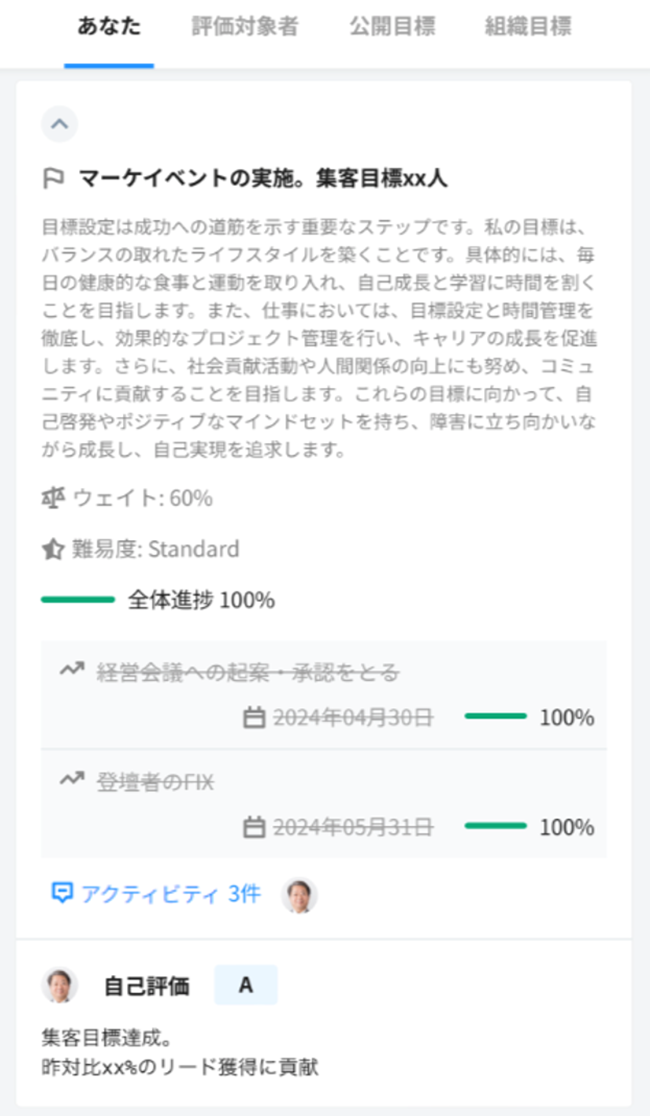The height and width of the screenshot is (1116, 650).
Task: Open goal title マーケイベントの実施
Action: pyautogui.click(x=262, y=179)
